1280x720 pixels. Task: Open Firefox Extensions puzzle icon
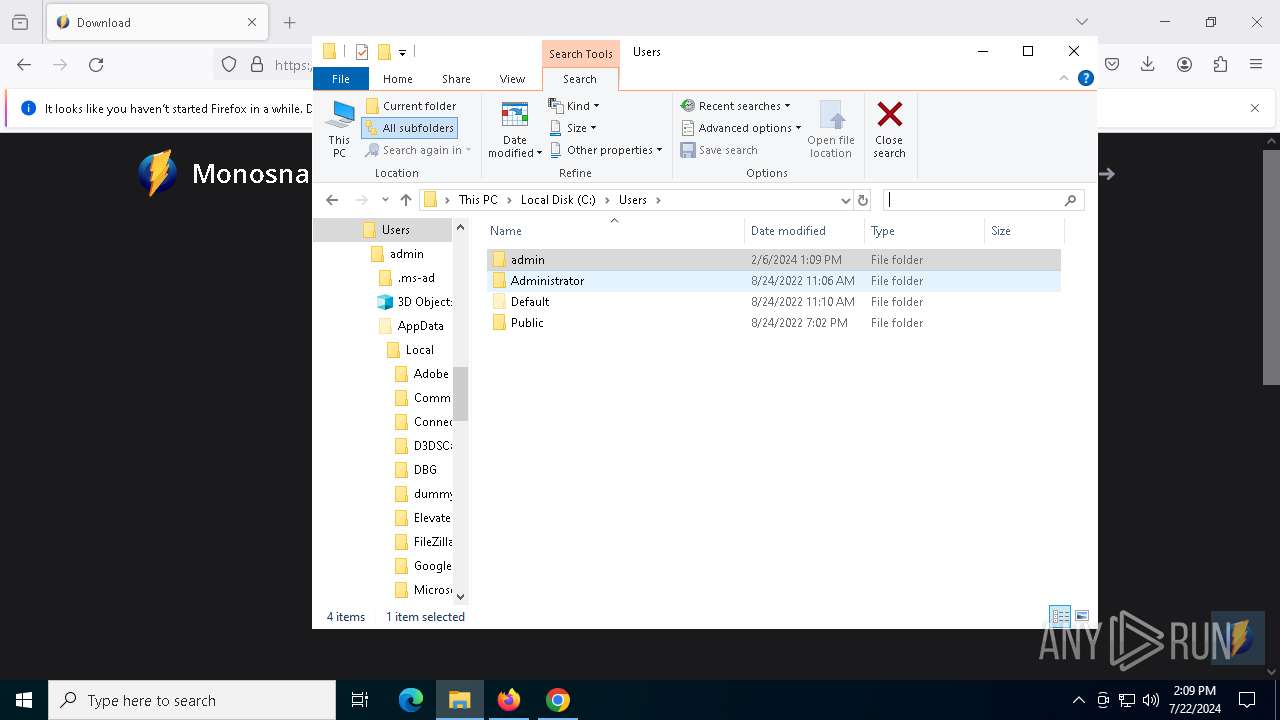click(x=1220, y=64)
